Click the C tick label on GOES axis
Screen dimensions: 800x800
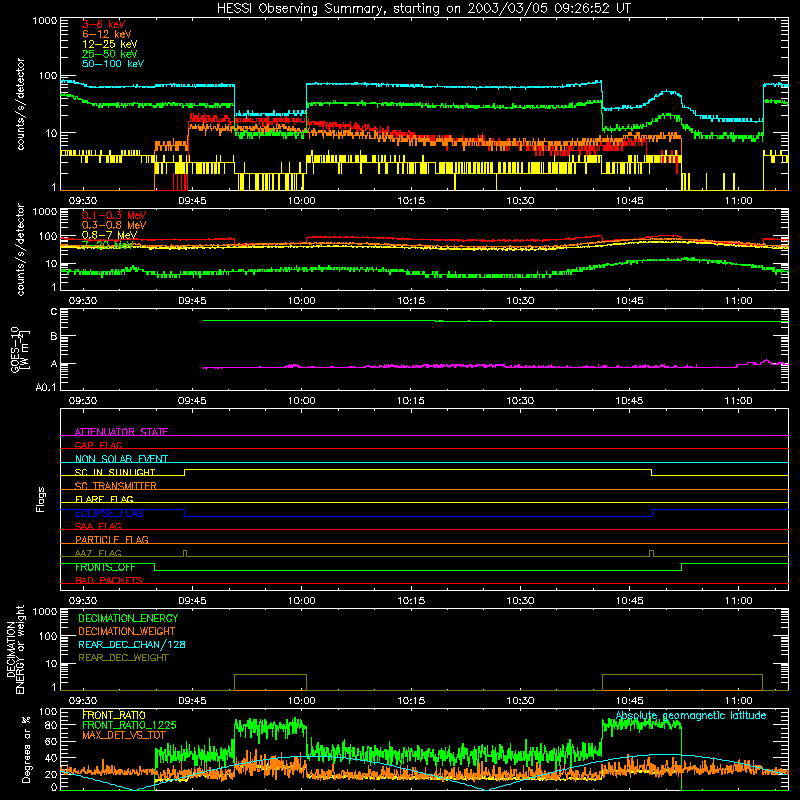(54, 312)
